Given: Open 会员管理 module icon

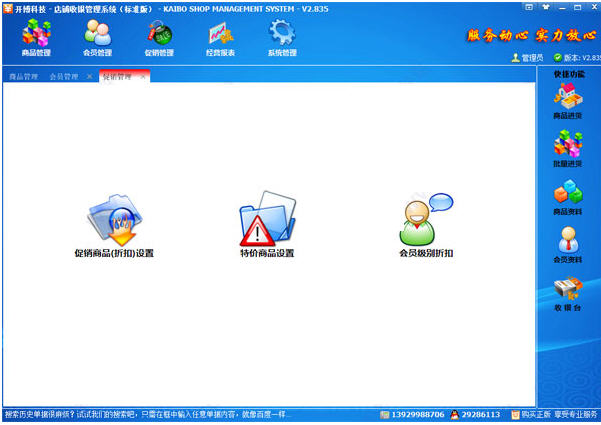Looking at the screenshot, I should coord(97,38).
